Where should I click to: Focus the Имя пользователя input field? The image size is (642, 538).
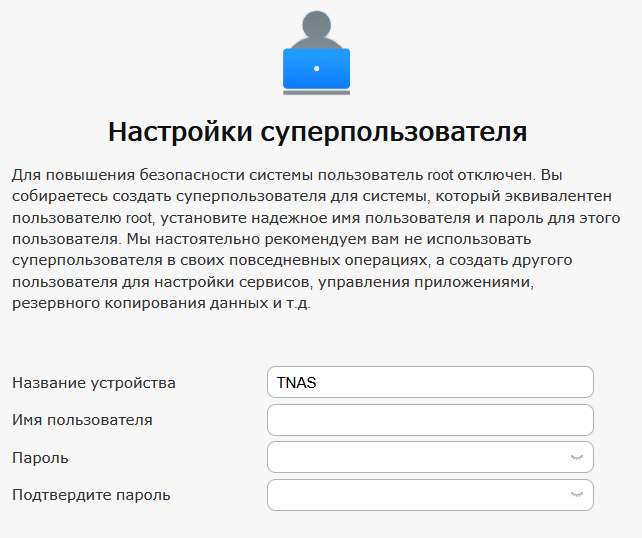point(430,420)
